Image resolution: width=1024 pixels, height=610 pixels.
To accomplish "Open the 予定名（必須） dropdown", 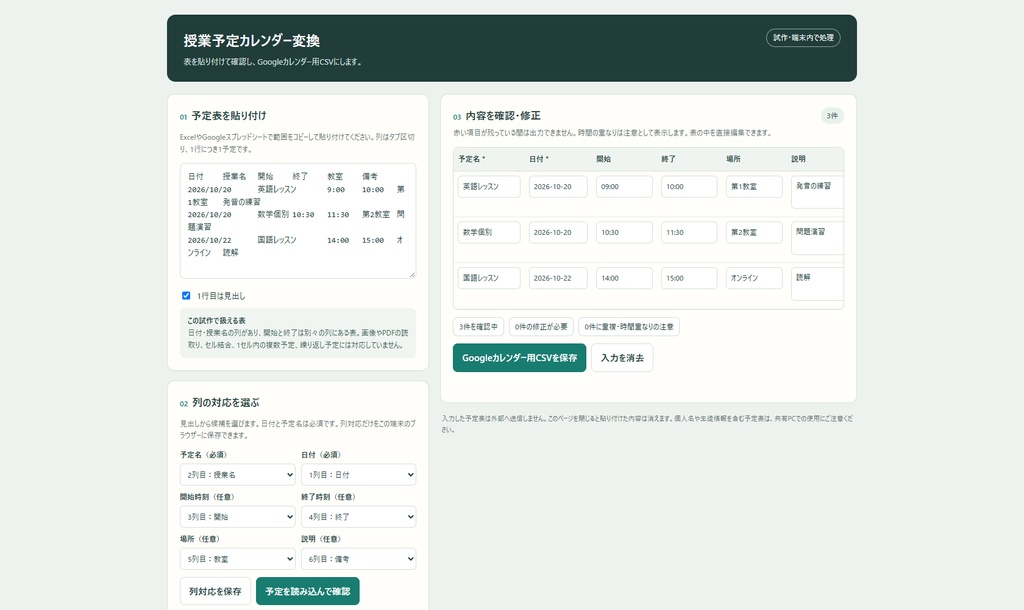I will tap(238, 475).
